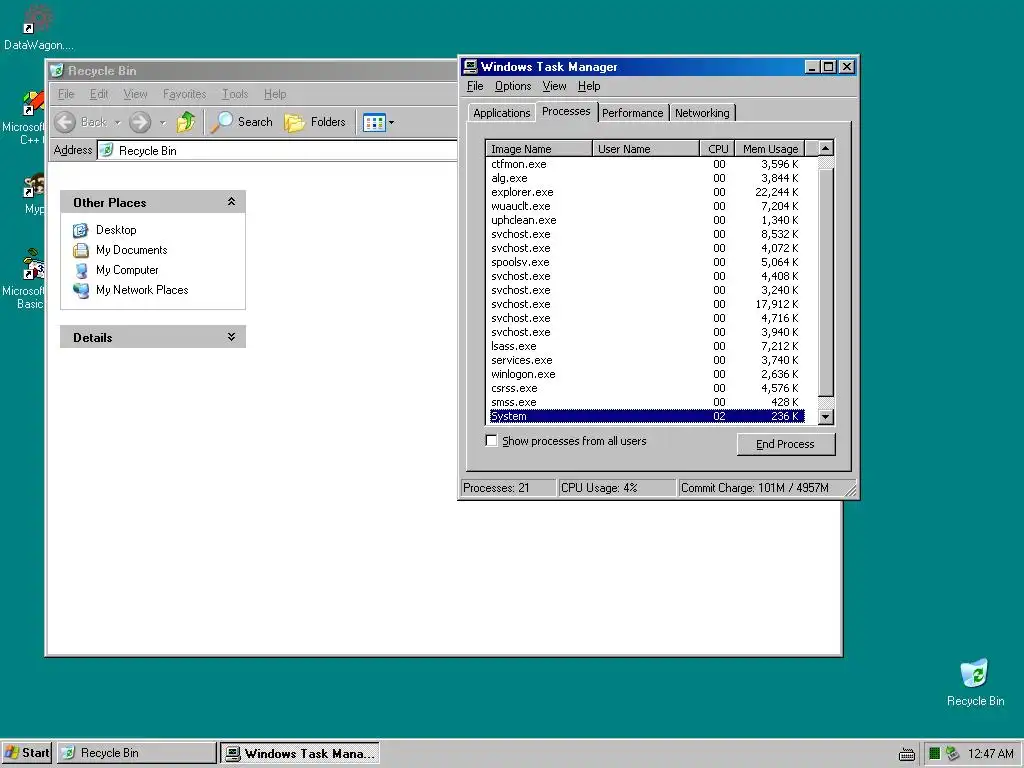Sort processes by the Image Name column header

539,149
